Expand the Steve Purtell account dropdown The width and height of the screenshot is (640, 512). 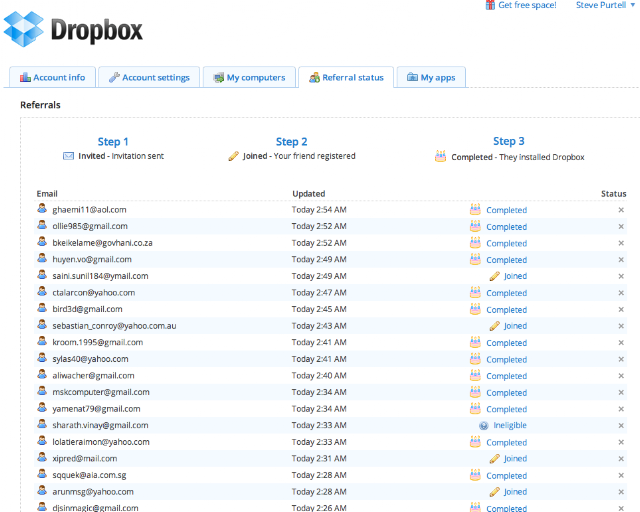[605, 5]
